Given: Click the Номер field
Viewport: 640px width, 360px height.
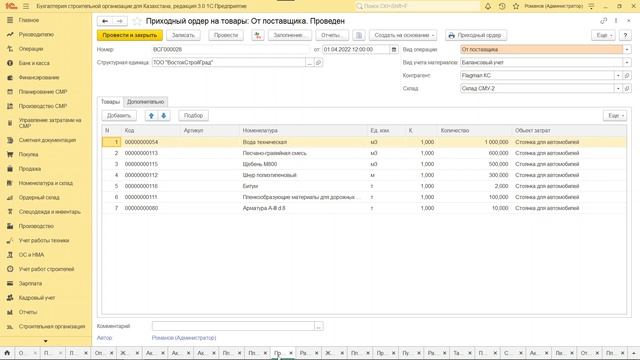Looking at the screenshot, I should tap(231, 49).
